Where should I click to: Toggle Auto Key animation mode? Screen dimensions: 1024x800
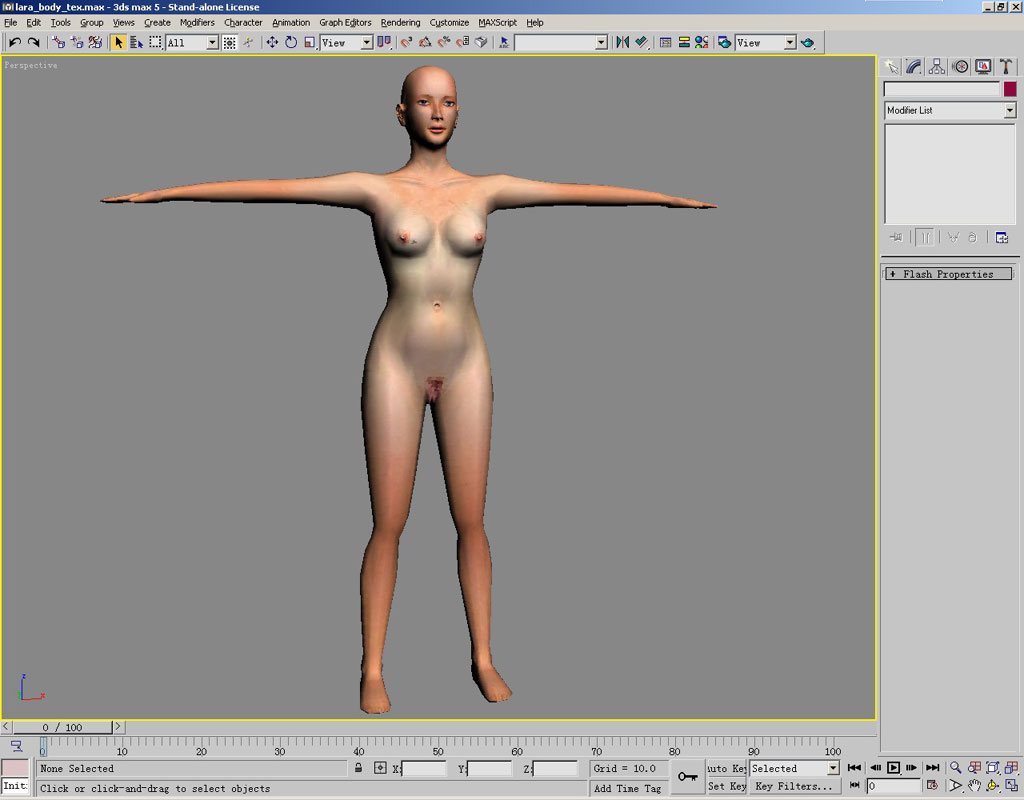[727, 768]
